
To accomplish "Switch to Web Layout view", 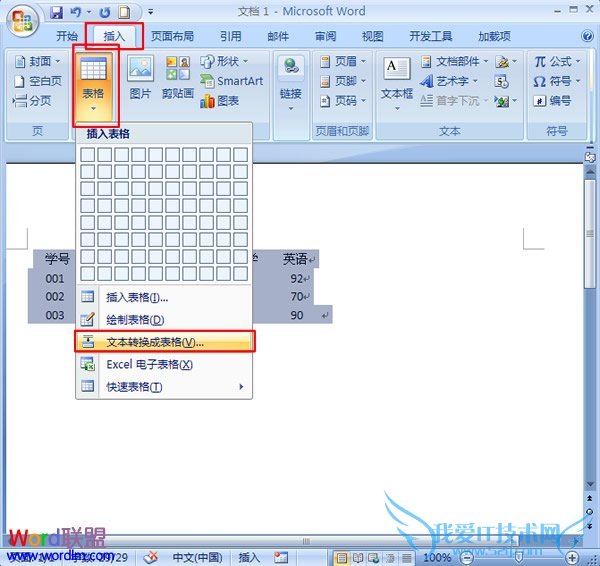I will tap(373, 558).
